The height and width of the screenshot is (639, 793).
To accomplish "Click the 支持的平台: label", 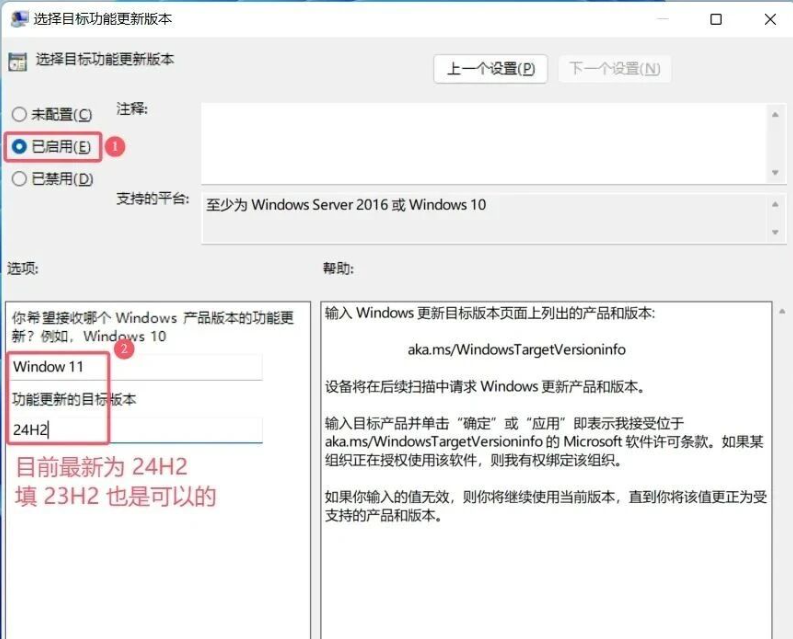I will 153,199.
